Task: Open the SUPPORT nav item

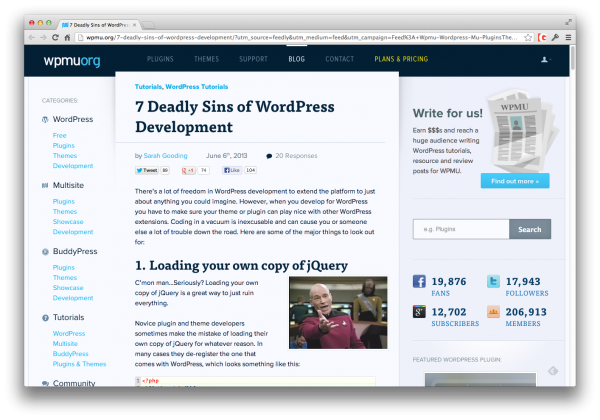Action: [x=253, y=59]
